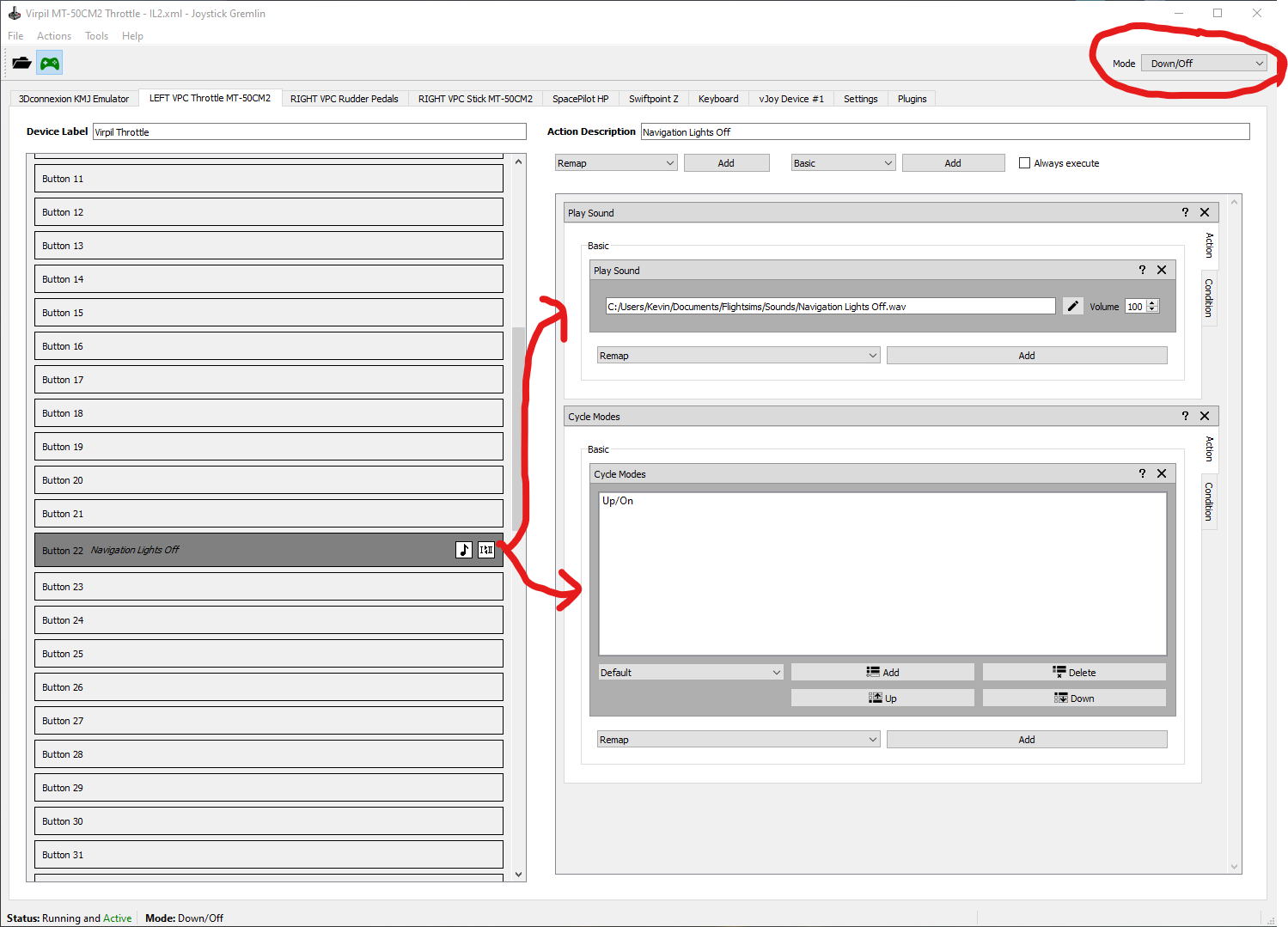Switch to RIGHT VPC Rudder Pedals tab

344,99
